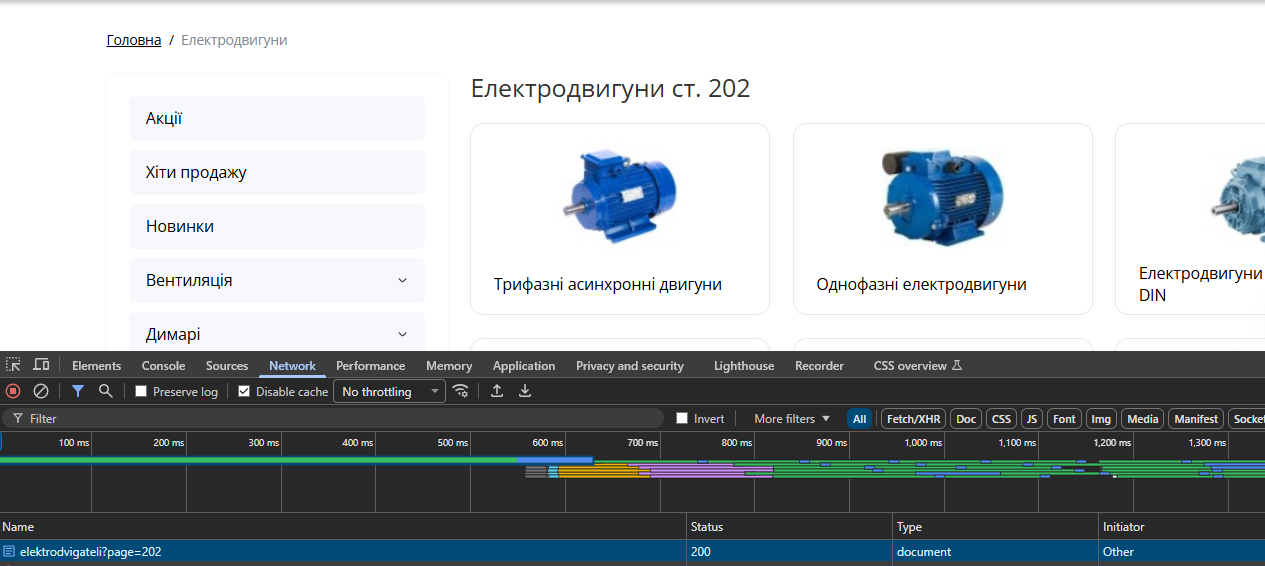Filter requests by JS type

(1032, 419)
